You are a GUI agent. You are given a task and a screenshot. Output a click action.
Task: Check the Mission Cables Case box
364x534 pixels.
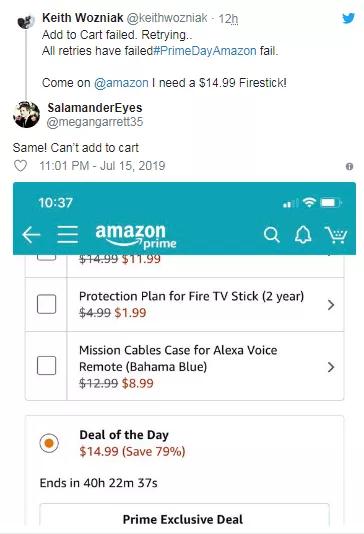[x=46, y=366]
